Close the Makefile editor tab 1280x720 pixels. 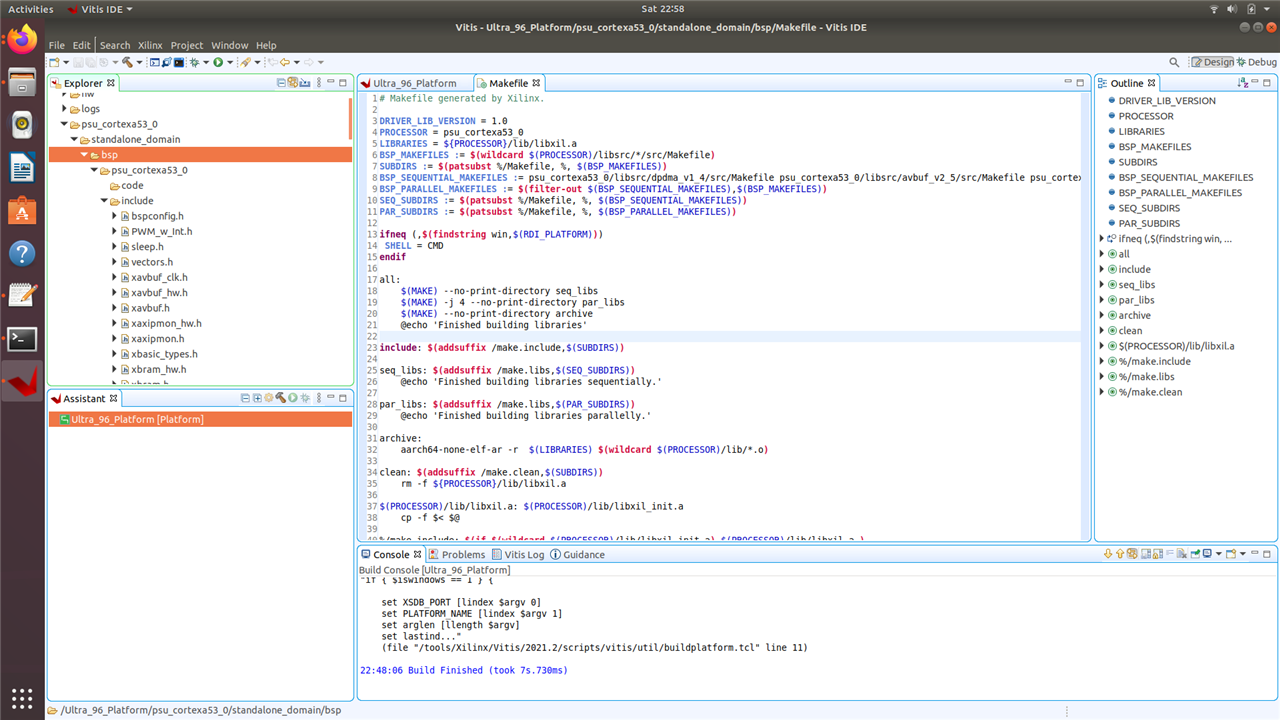536,83
